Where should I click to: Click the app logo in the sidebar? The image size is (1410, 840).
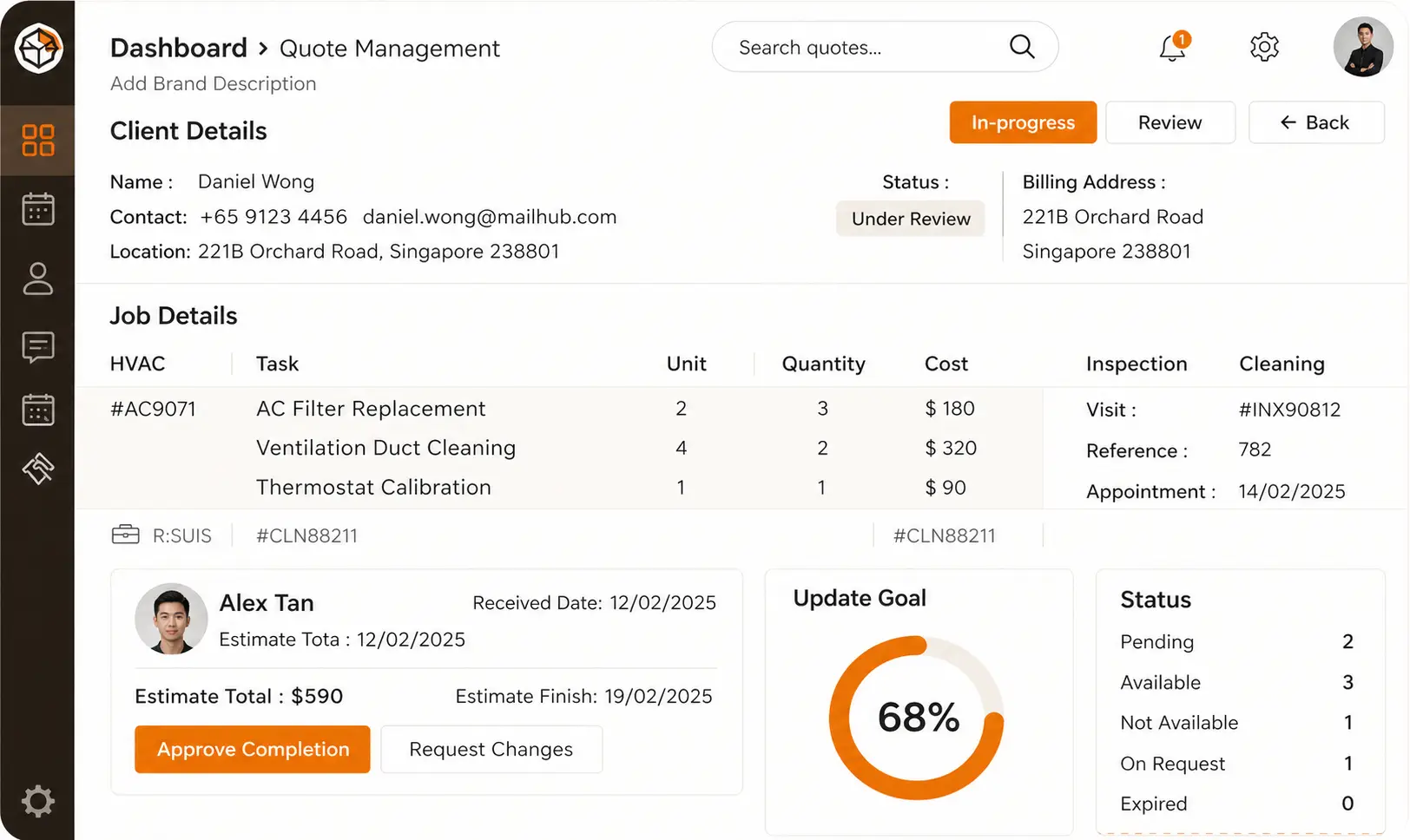pyautogui.click(x=38, y=48)
